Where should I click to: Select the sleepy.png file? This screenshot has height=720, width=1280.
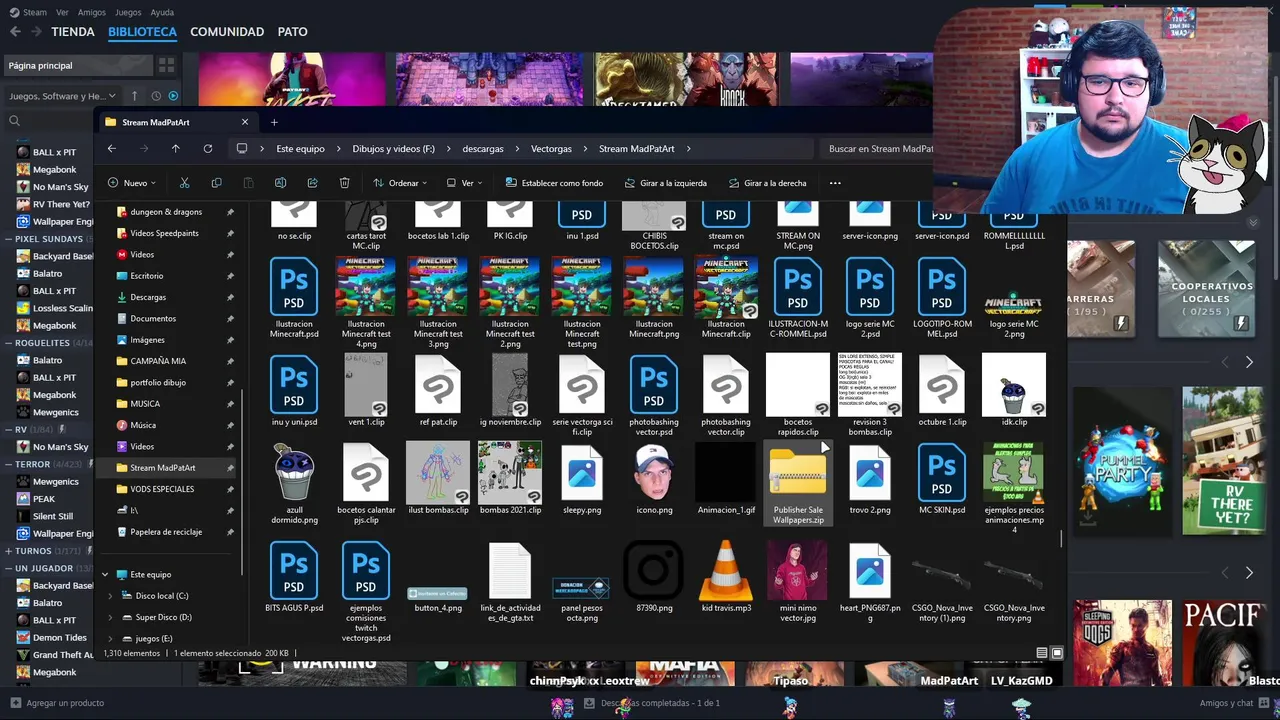click(582, 479)
